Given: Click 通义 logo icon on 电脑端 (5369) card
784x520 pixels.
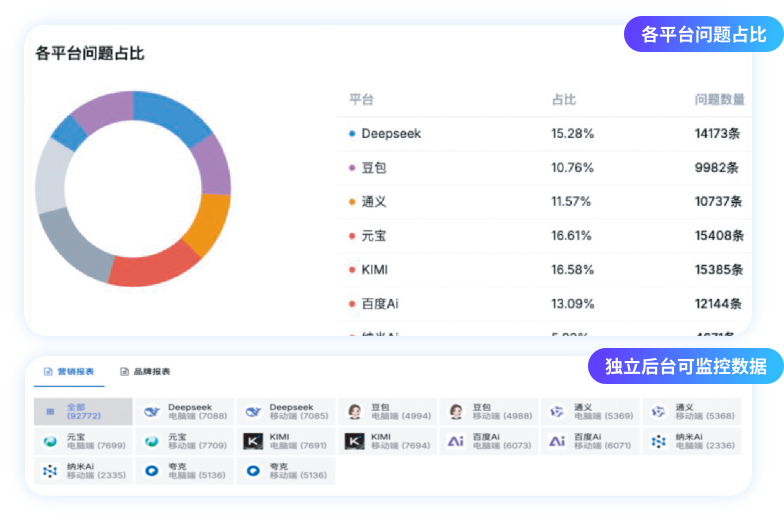Looking at the screenshot, I should pyautogui.click(x=557, y=412).
